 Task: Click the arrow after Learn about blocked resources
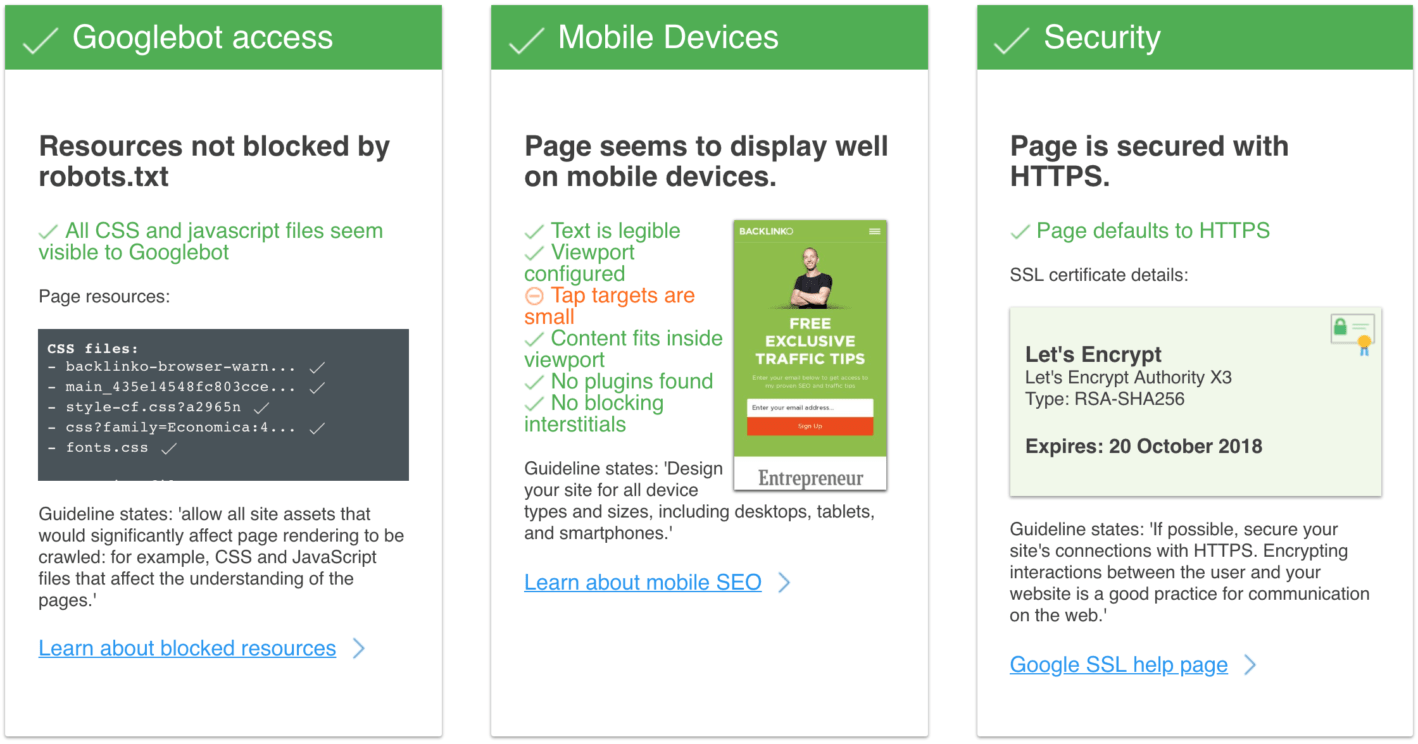point(359,649)
